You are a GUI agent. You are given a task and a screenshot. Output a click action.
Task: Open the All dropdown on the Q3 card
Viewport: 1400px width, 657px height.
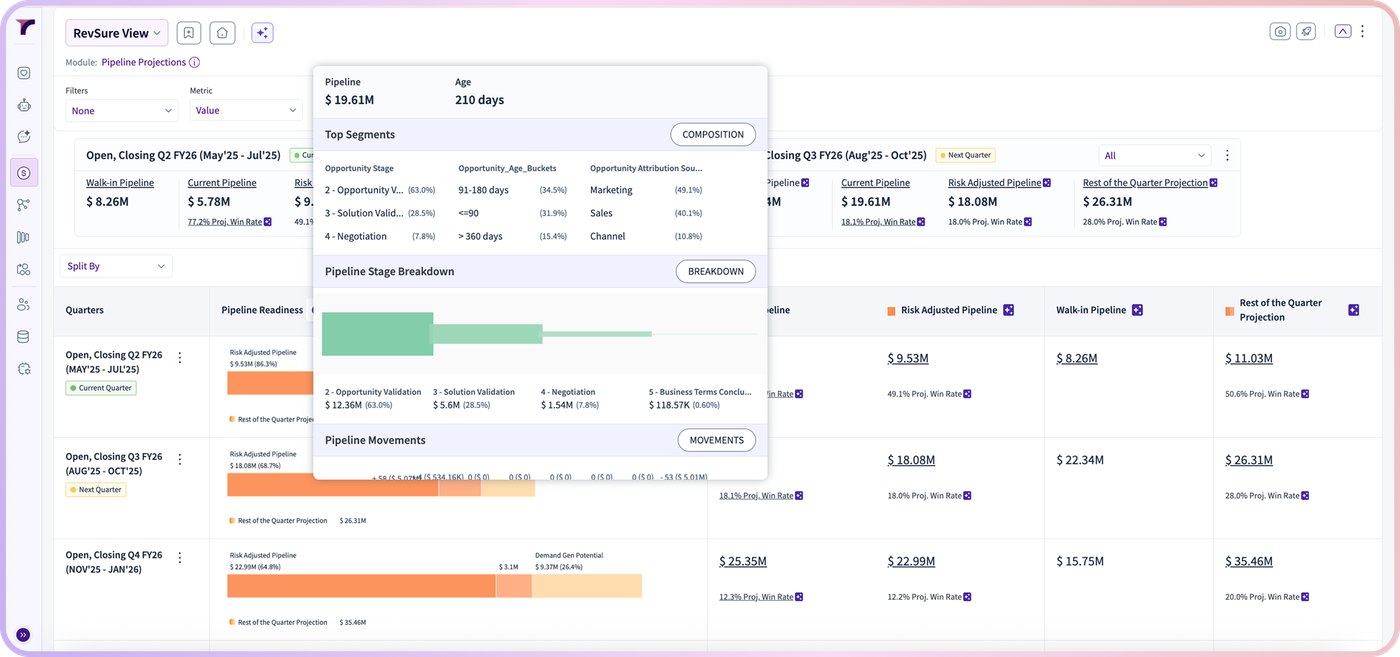(1154, 155)
